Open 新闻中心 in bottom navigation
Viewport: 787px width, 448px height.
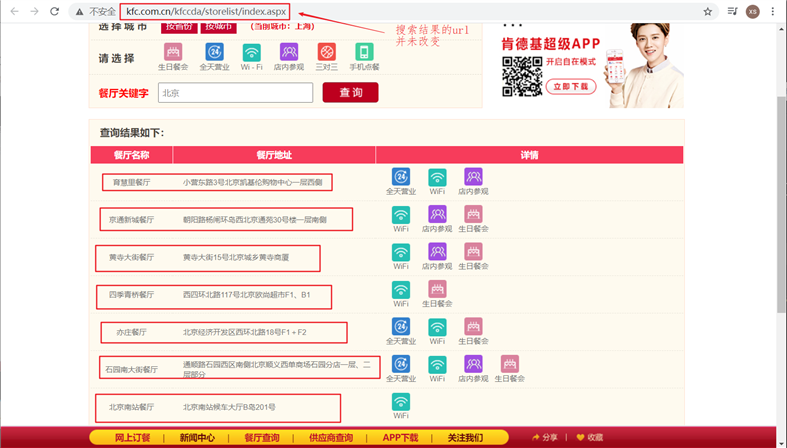197,437
